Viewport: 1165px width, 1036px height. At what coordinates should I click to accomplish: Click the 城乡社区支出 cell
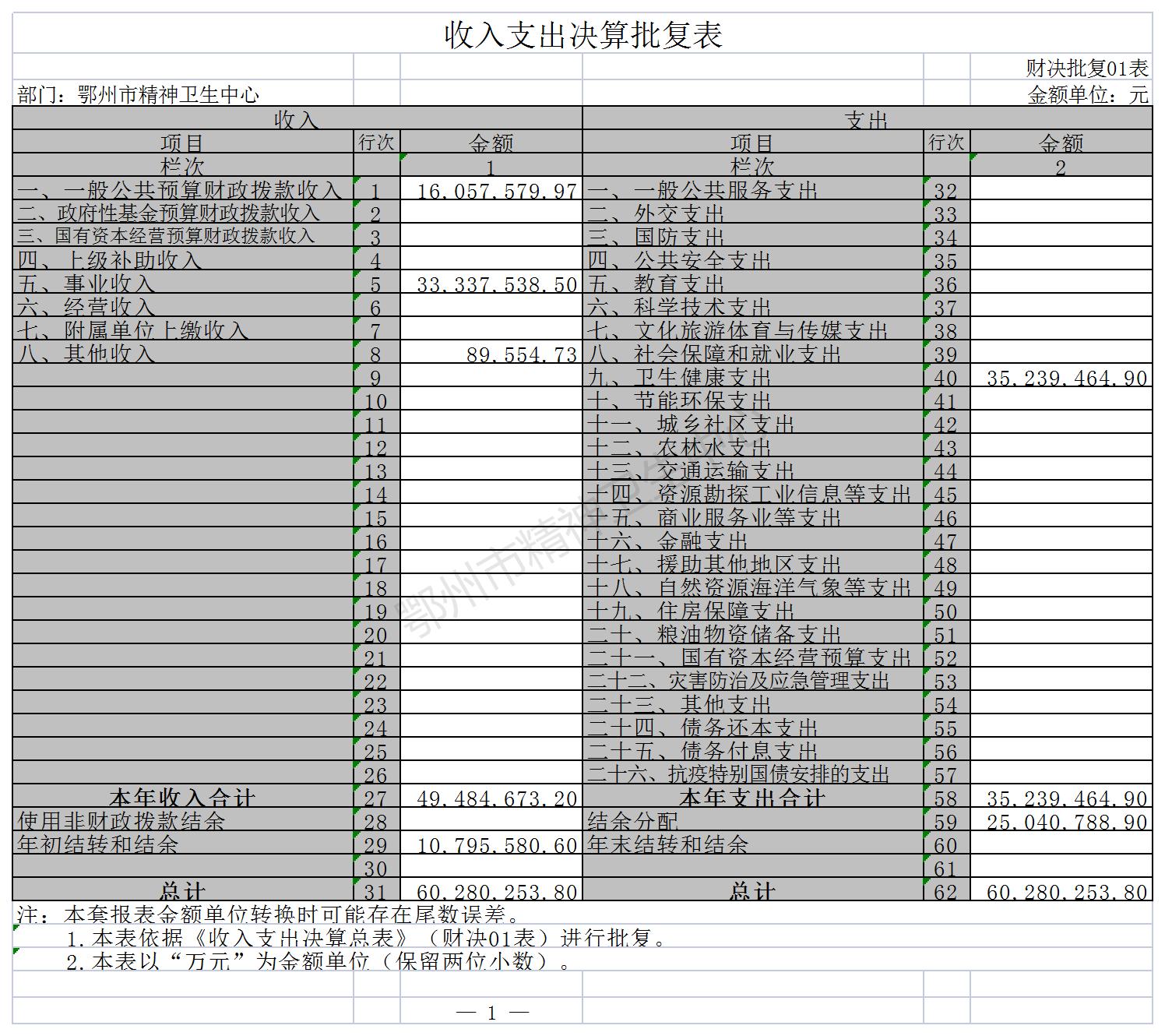point(753,423)
